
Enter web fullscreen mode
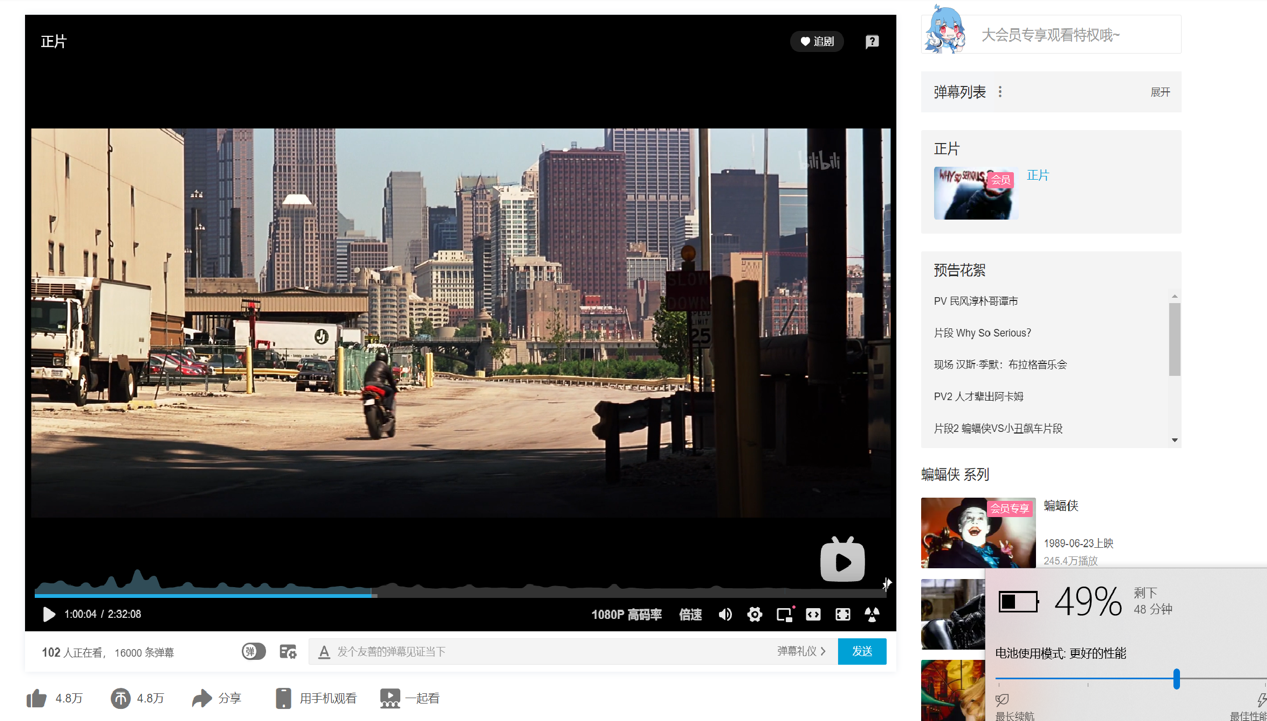click(843, 615)
